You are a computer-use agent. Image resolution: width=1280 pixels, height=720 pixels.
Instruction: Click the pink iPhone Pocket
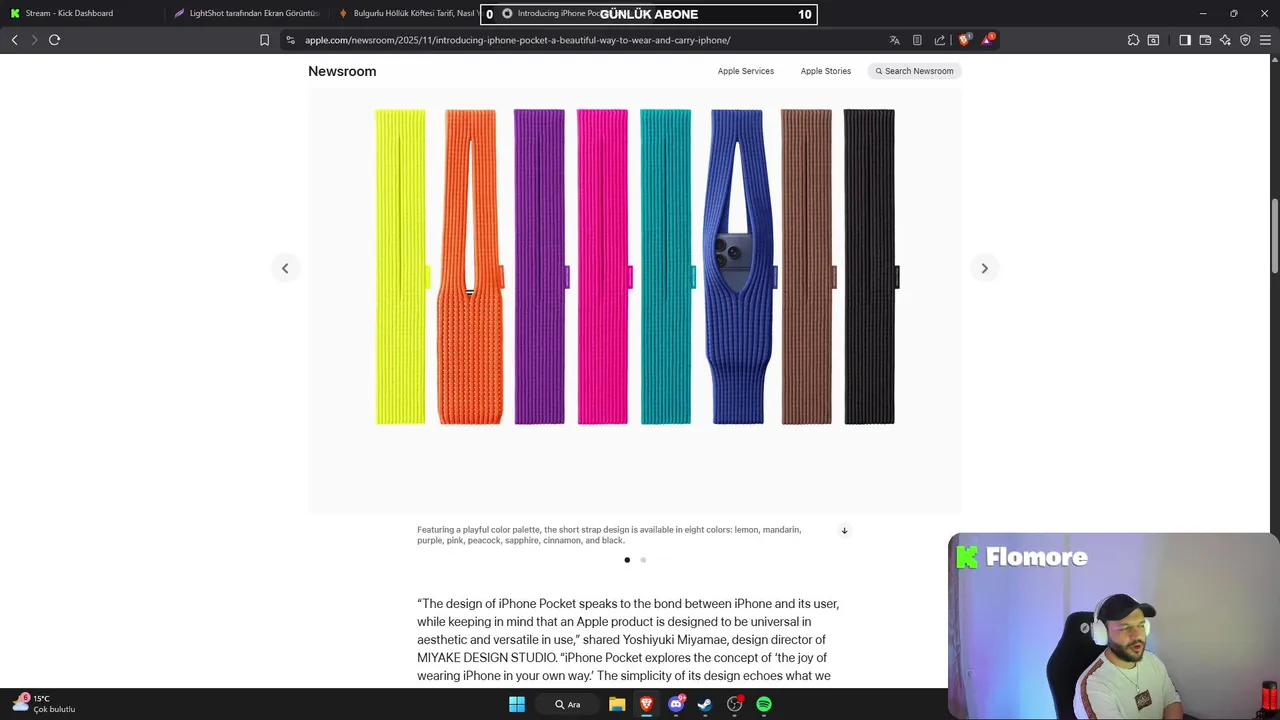[x=603, y=267]
